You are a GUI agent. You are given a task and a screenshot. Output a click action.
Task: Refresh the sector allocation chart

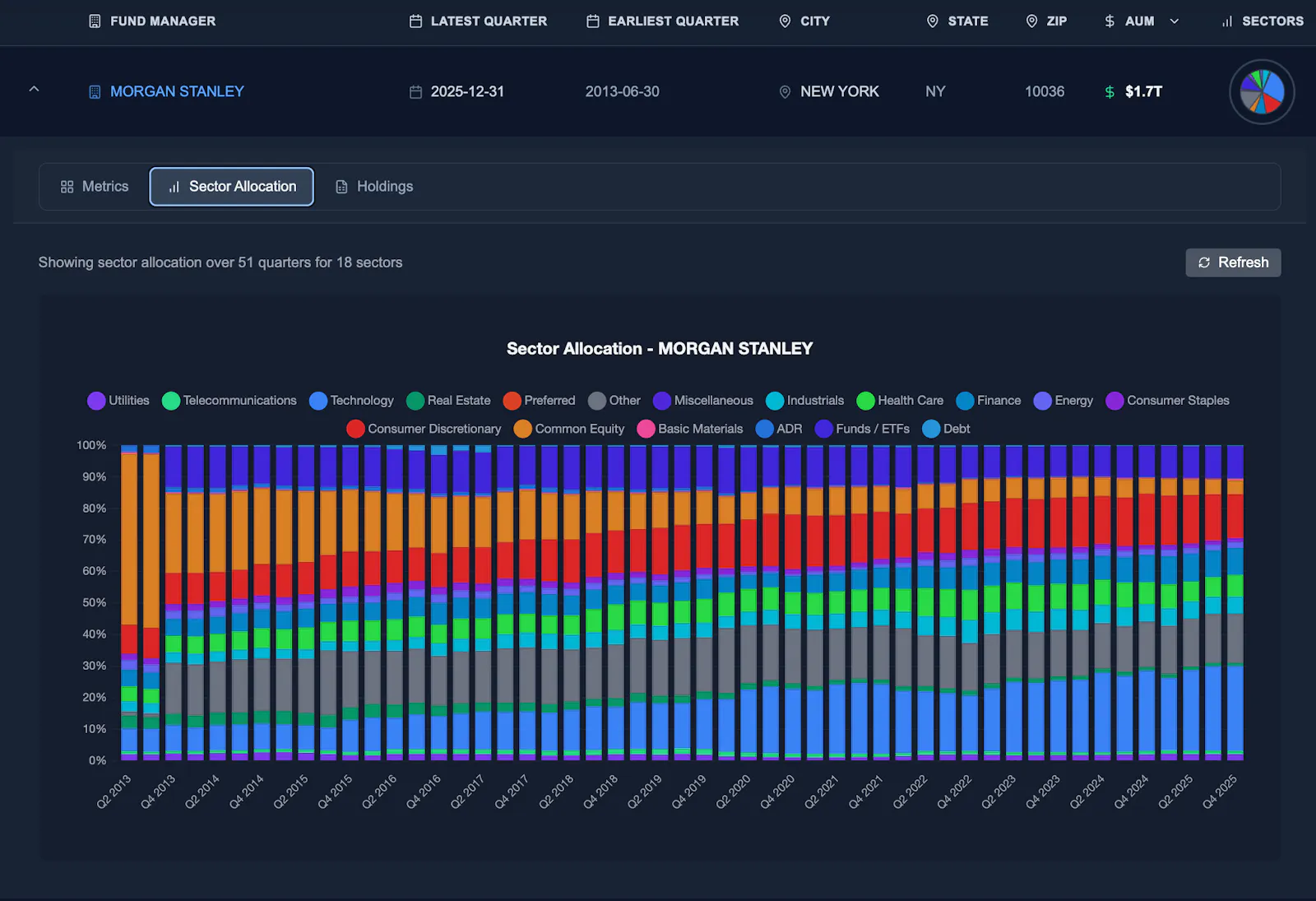[x=1233, y=262]
